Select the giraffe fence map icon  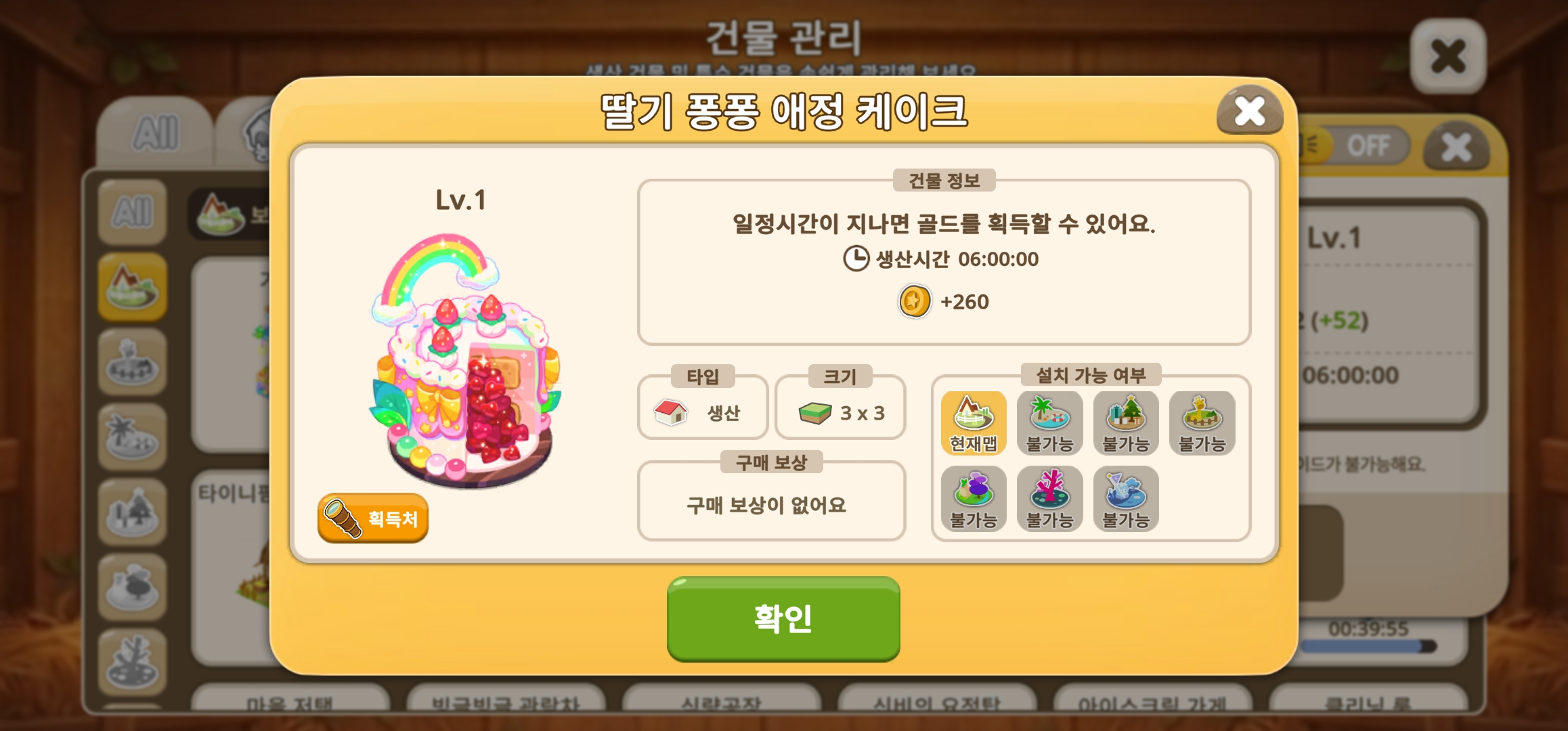click(x=1202, y=424)
